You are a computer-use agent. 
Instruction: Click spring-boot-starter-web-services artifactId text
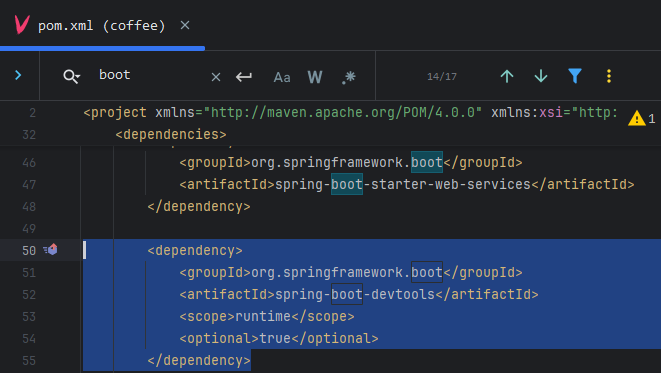(x=403, y=185)
